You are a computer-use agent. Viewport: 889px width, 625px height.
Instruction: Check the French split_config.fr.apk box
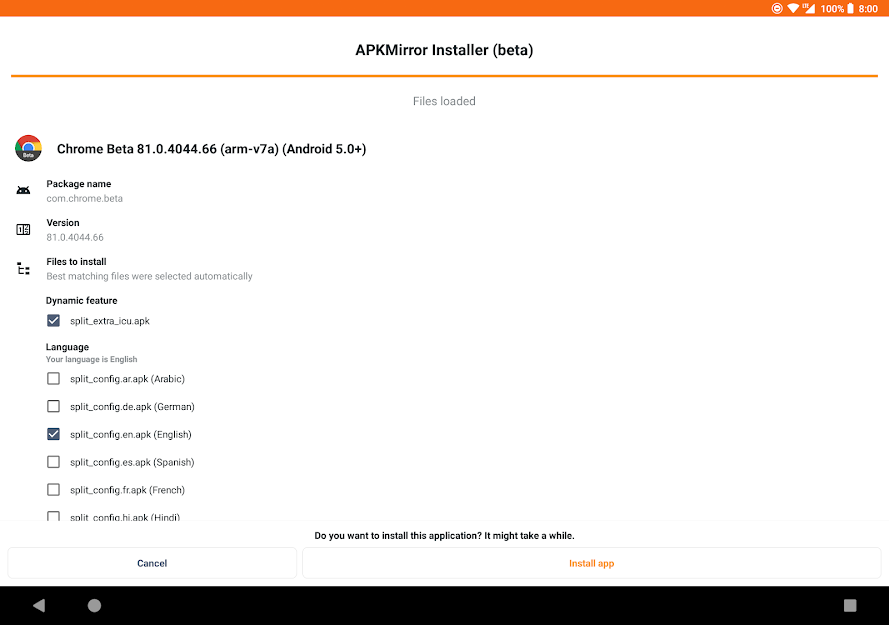point(53,490)
